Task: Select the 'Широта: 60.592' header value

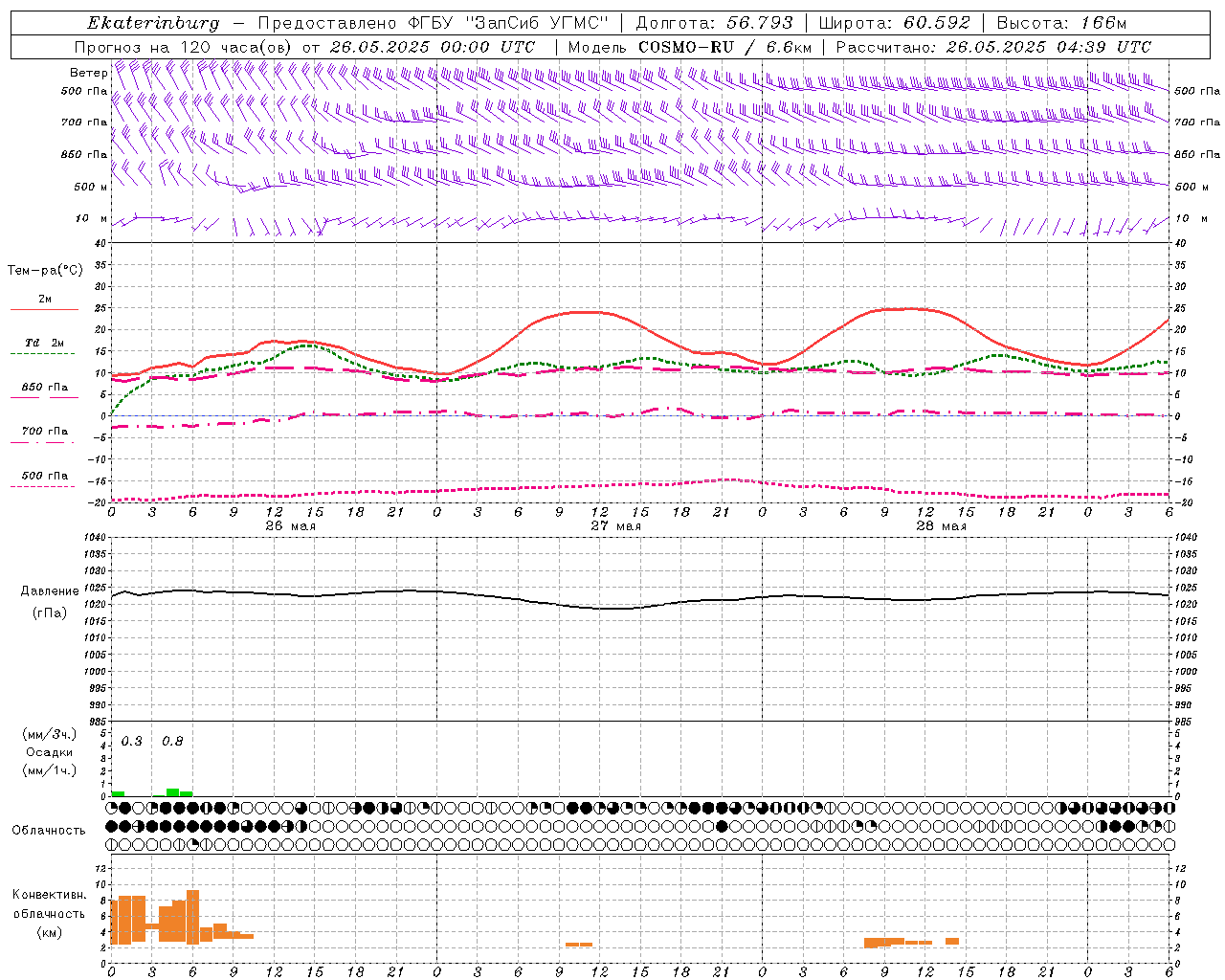Action: point(894,23)
